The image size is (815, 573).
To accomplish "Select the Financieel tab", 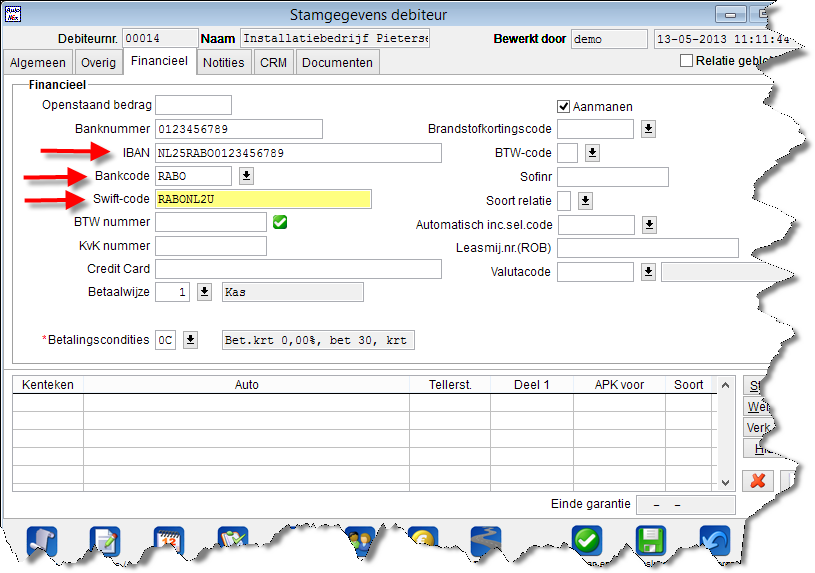I will click(160, 61).
